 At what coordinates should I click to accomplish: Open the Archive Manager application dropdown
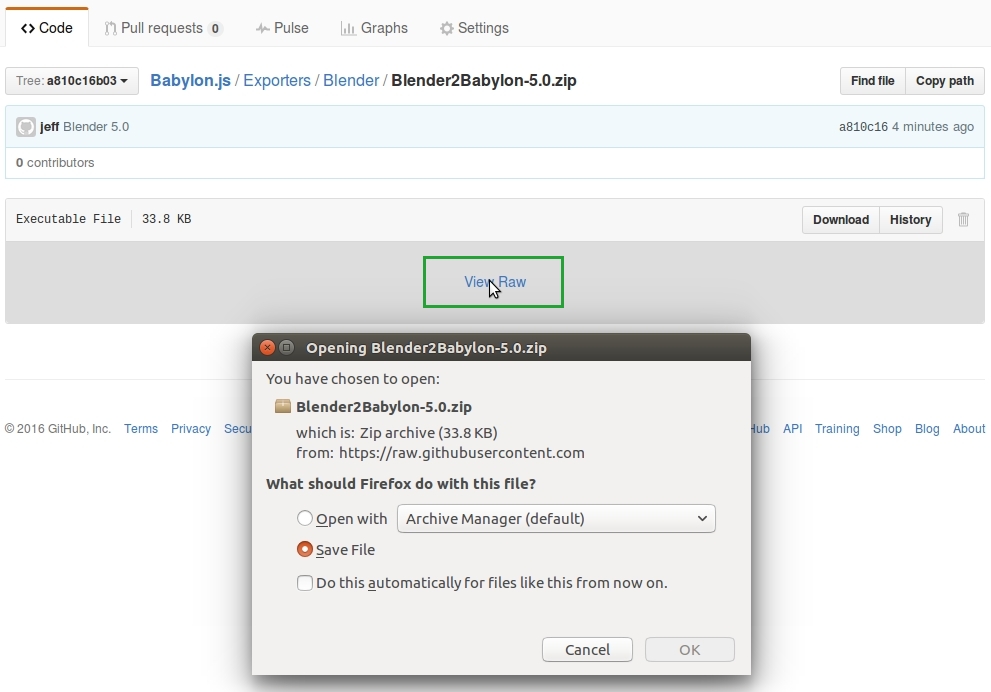click(x=556, y=518)
